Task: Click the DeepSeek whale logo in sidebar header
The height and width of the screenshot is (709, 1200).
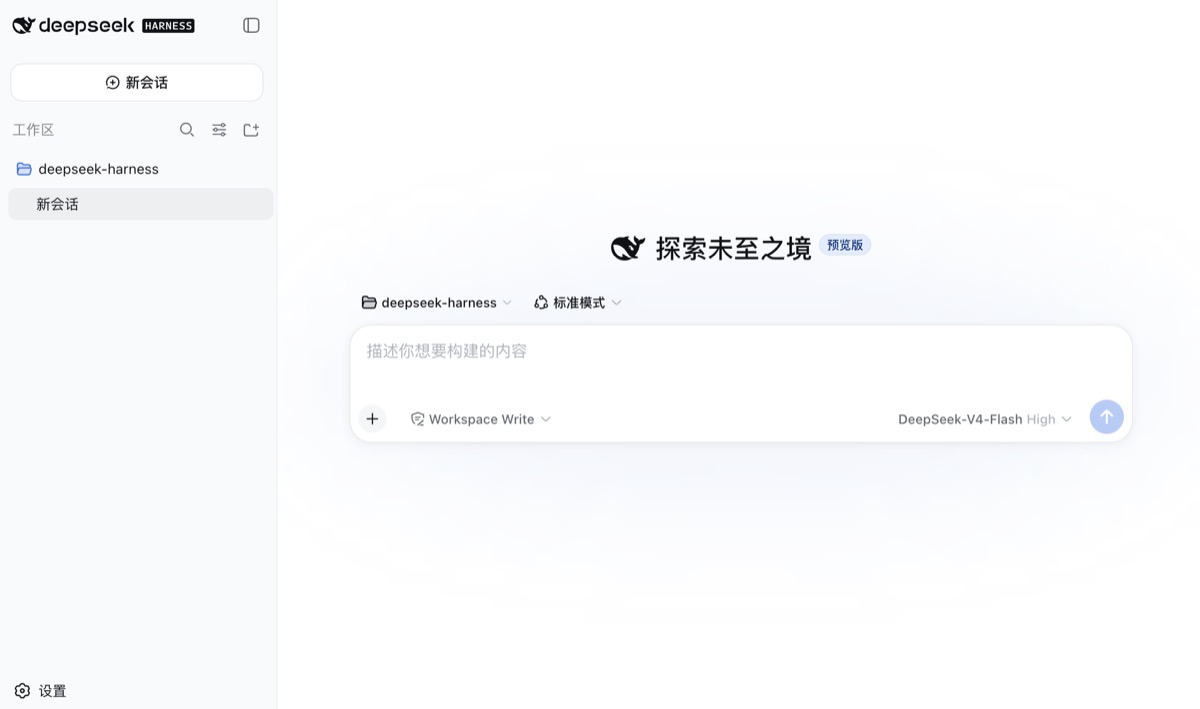Action: tap(23, 26)
